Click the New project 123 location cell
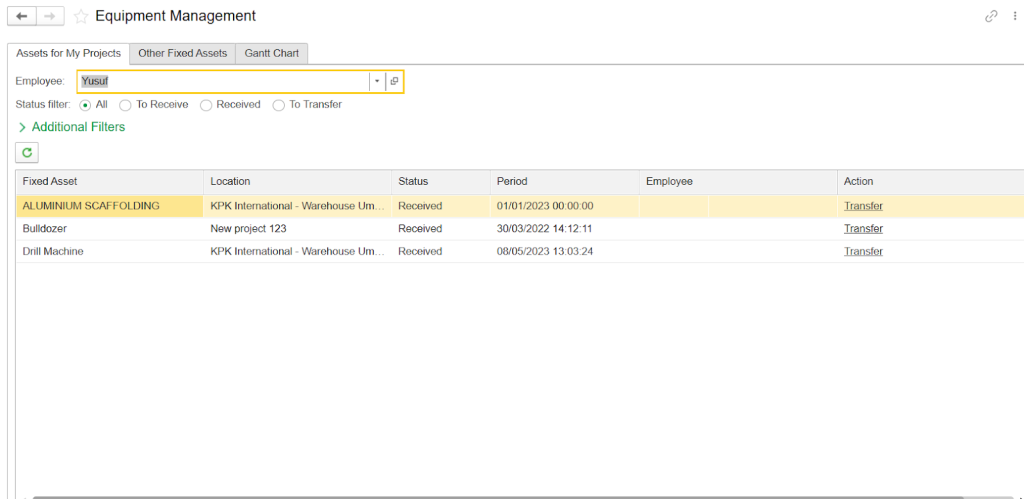 click(x=298, y=229)
